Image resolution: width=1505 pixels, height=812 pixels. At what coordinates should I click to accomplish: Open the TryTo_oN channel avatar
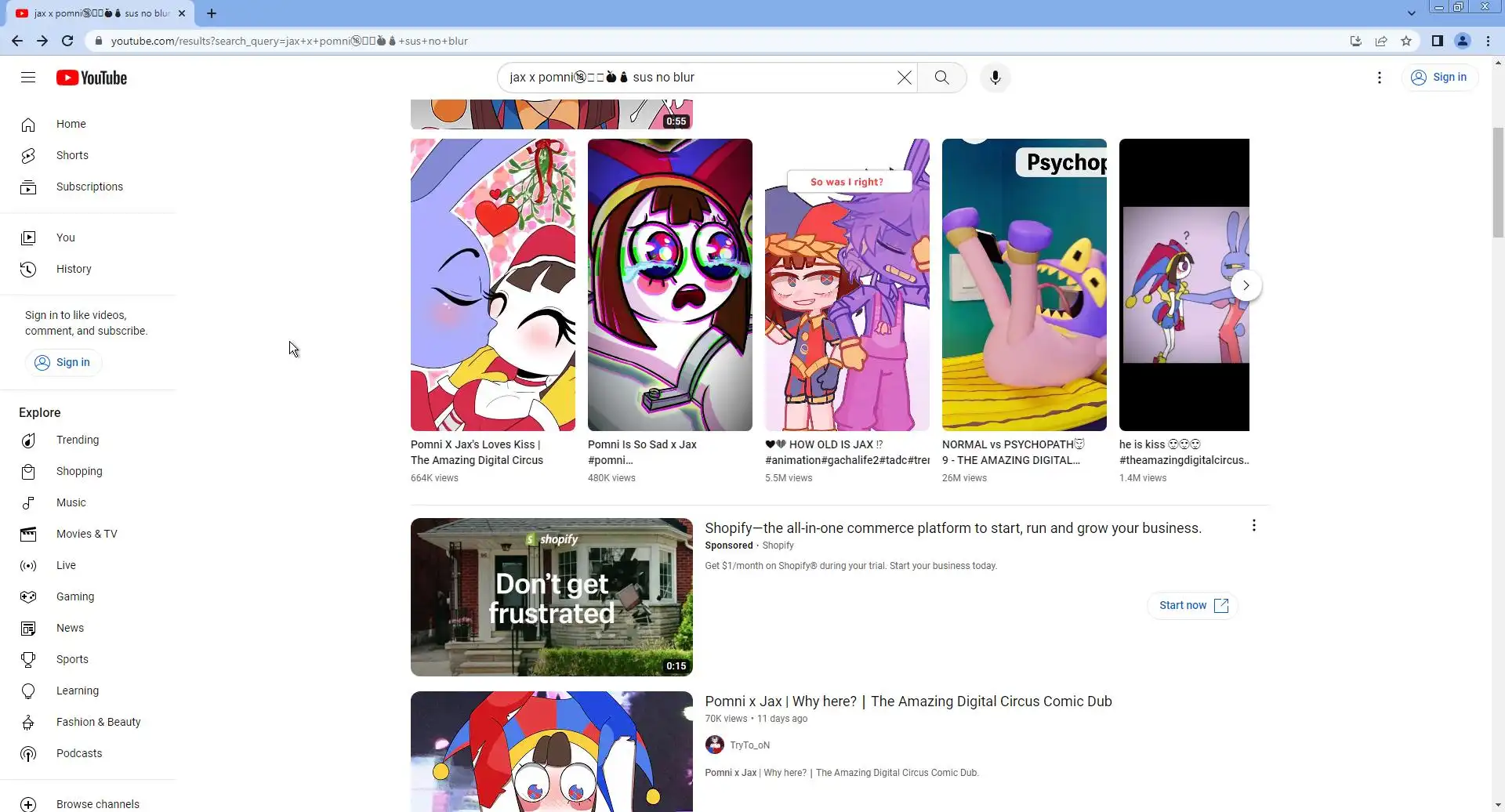tap(715, 745)
